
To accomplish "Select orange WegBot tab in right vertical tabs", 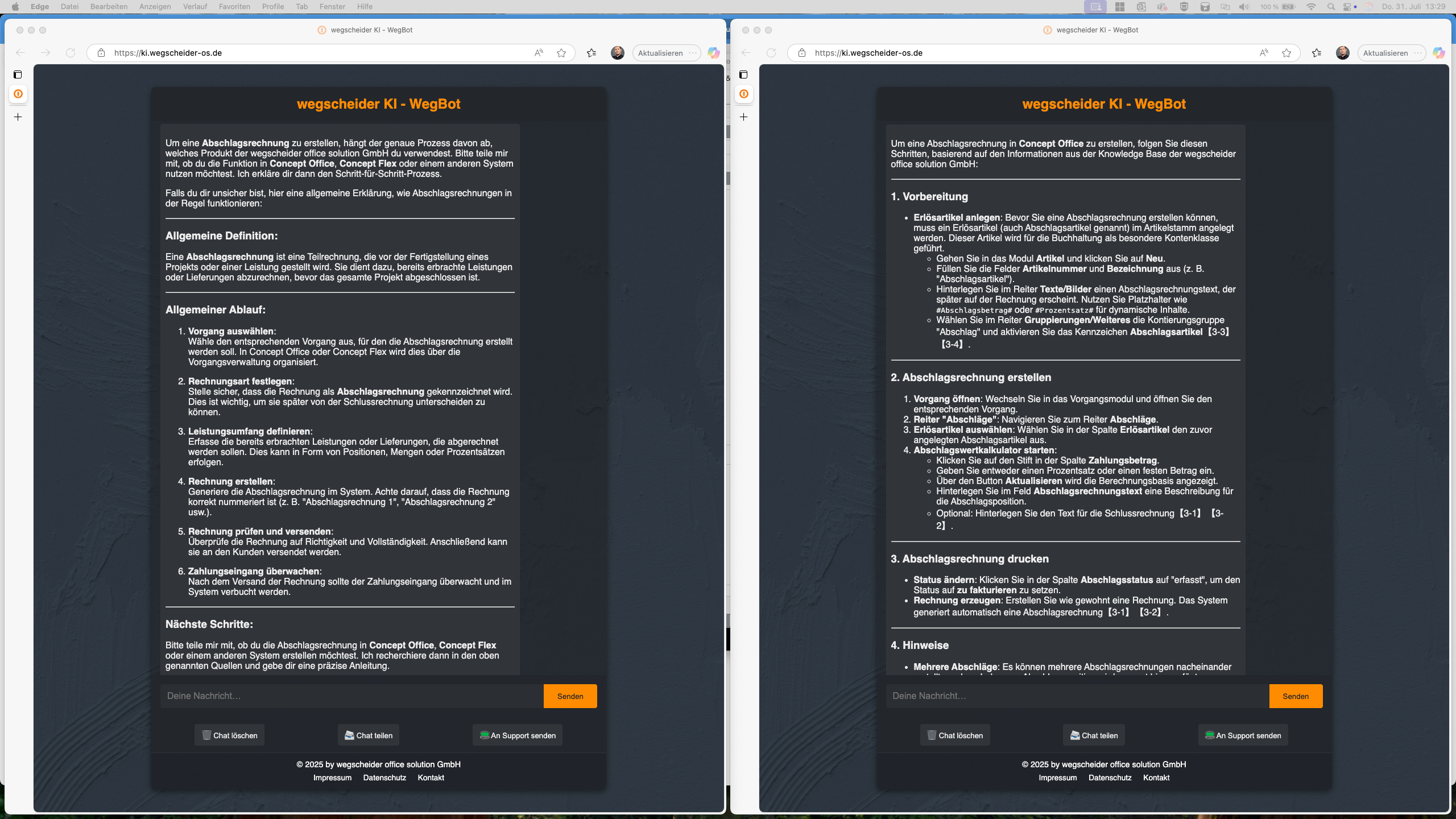I will [x=744, y=94].
